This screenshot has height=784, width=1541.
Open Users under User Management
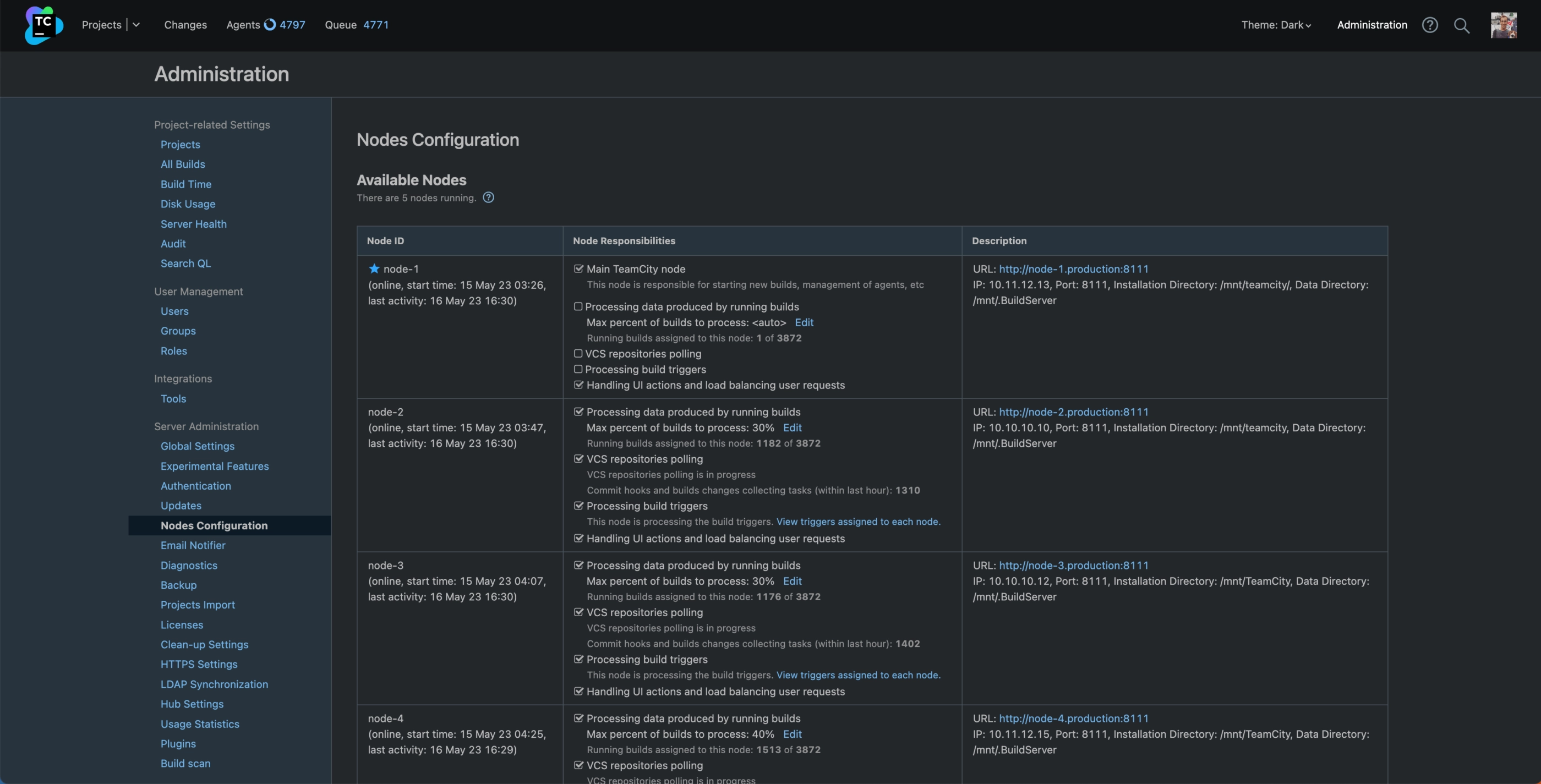click(174, 311)
